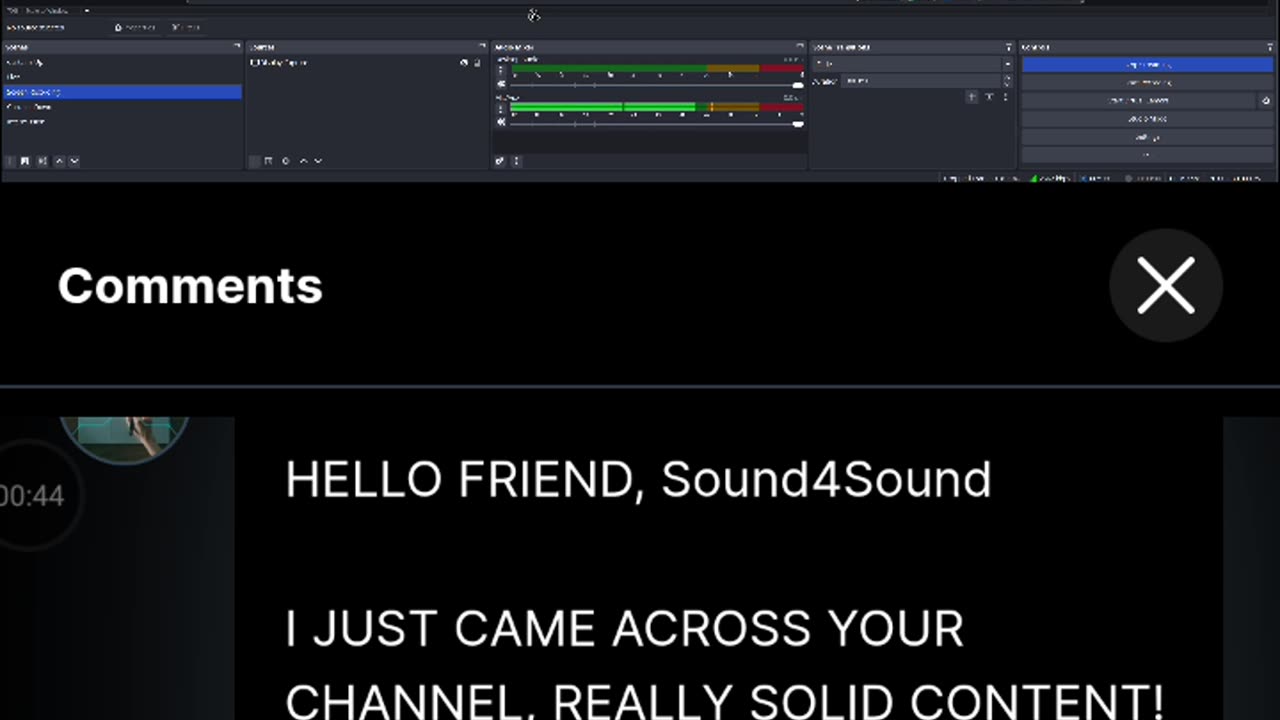Enable Studio Mode in Controls
Screen dimensions: 1280x720
coord(1147,118)
